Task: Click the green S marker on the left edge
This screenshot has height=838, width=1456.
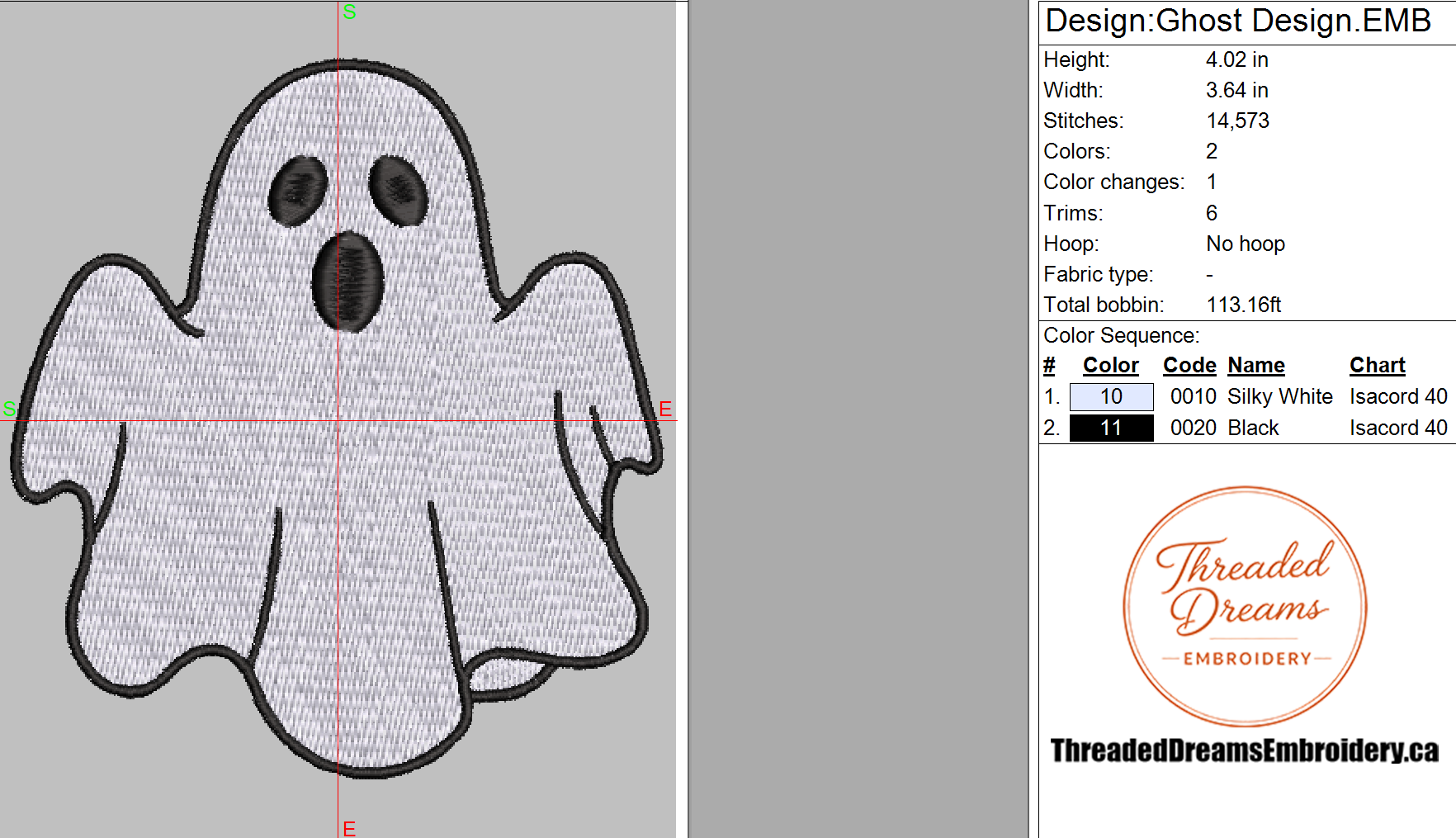Action: (9, 409)
